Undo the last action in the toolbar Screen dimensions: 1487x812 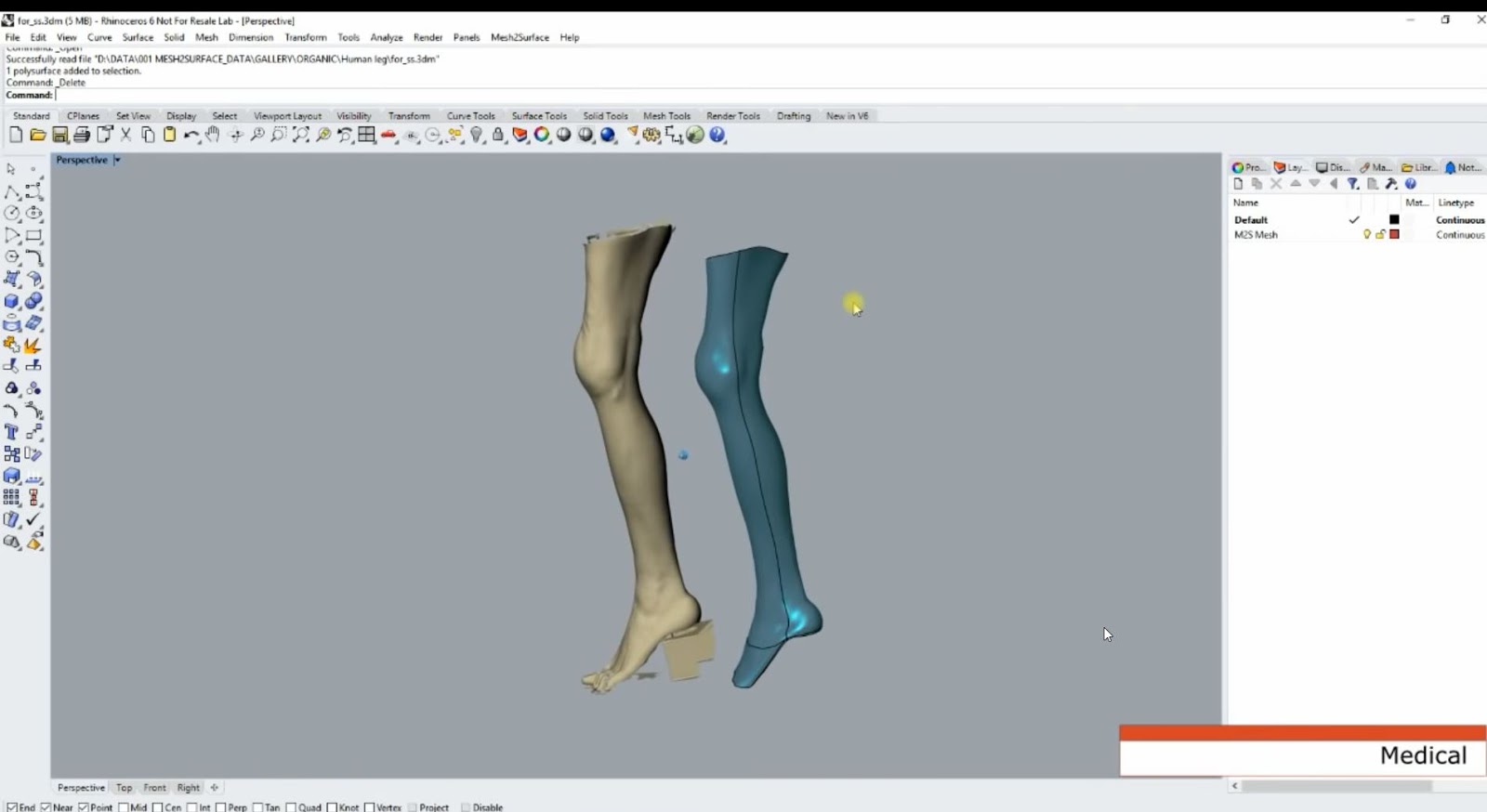pyautogui.click(x=191, y=136)
